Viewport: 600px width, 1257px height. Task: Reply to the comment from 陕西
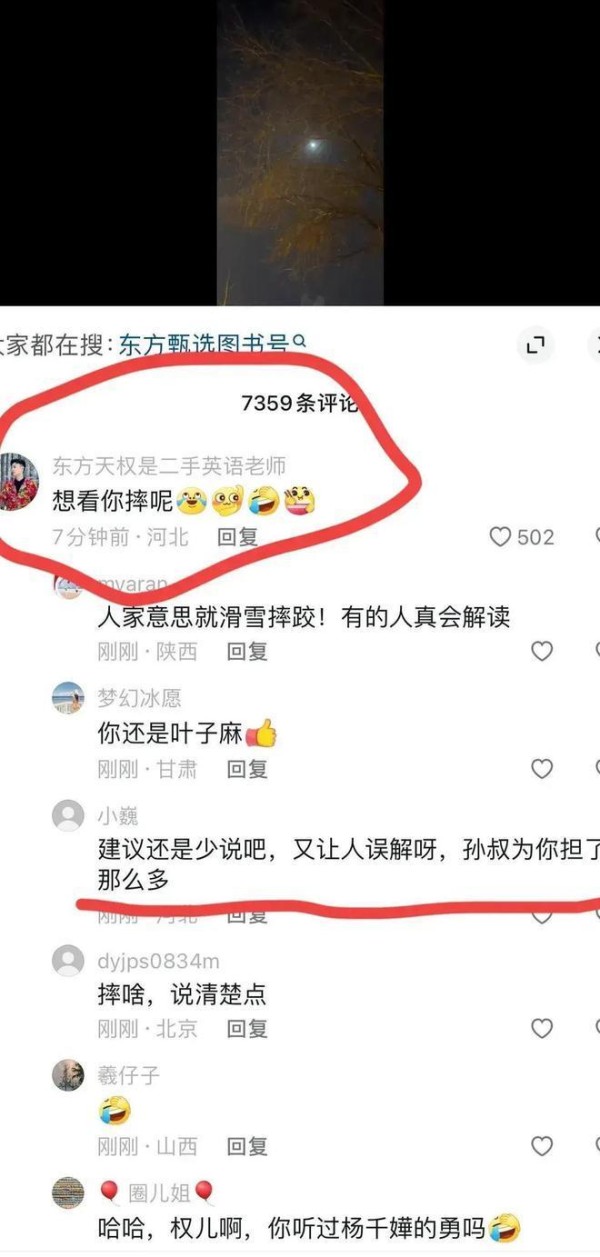[247, 652]
